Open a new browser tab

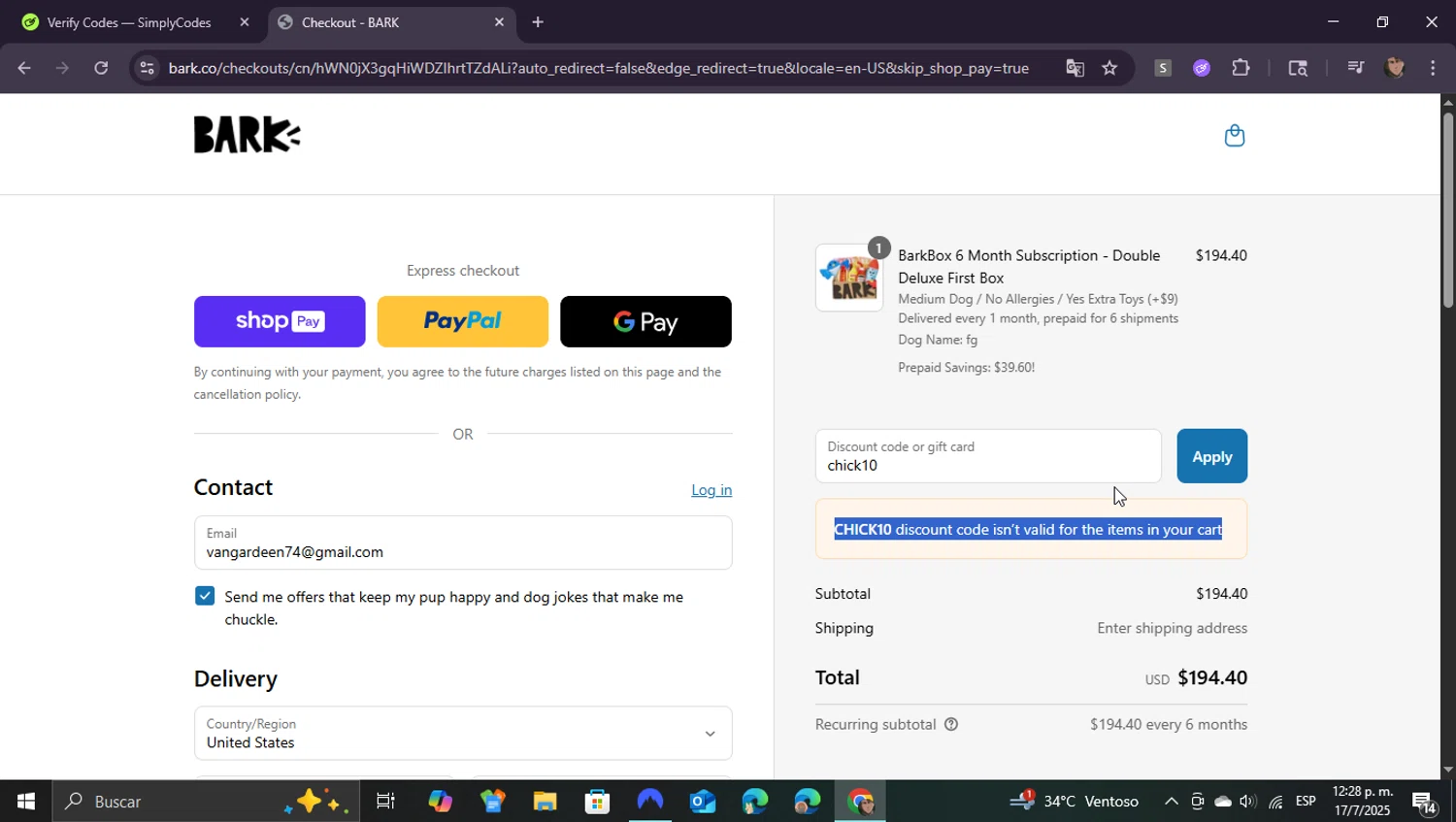point(538,22)
